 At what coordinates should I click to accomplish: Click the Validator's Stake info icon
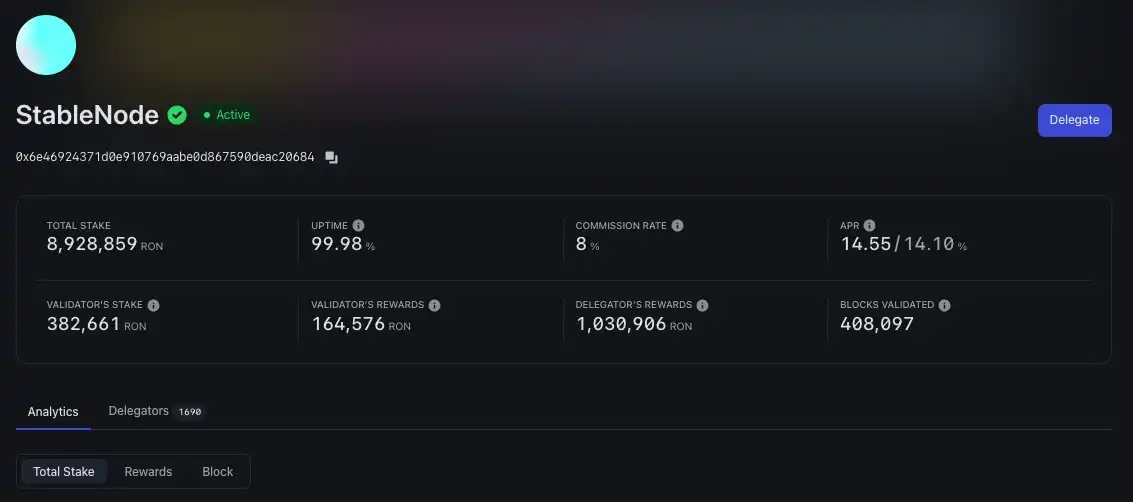[x=153, y=305]
